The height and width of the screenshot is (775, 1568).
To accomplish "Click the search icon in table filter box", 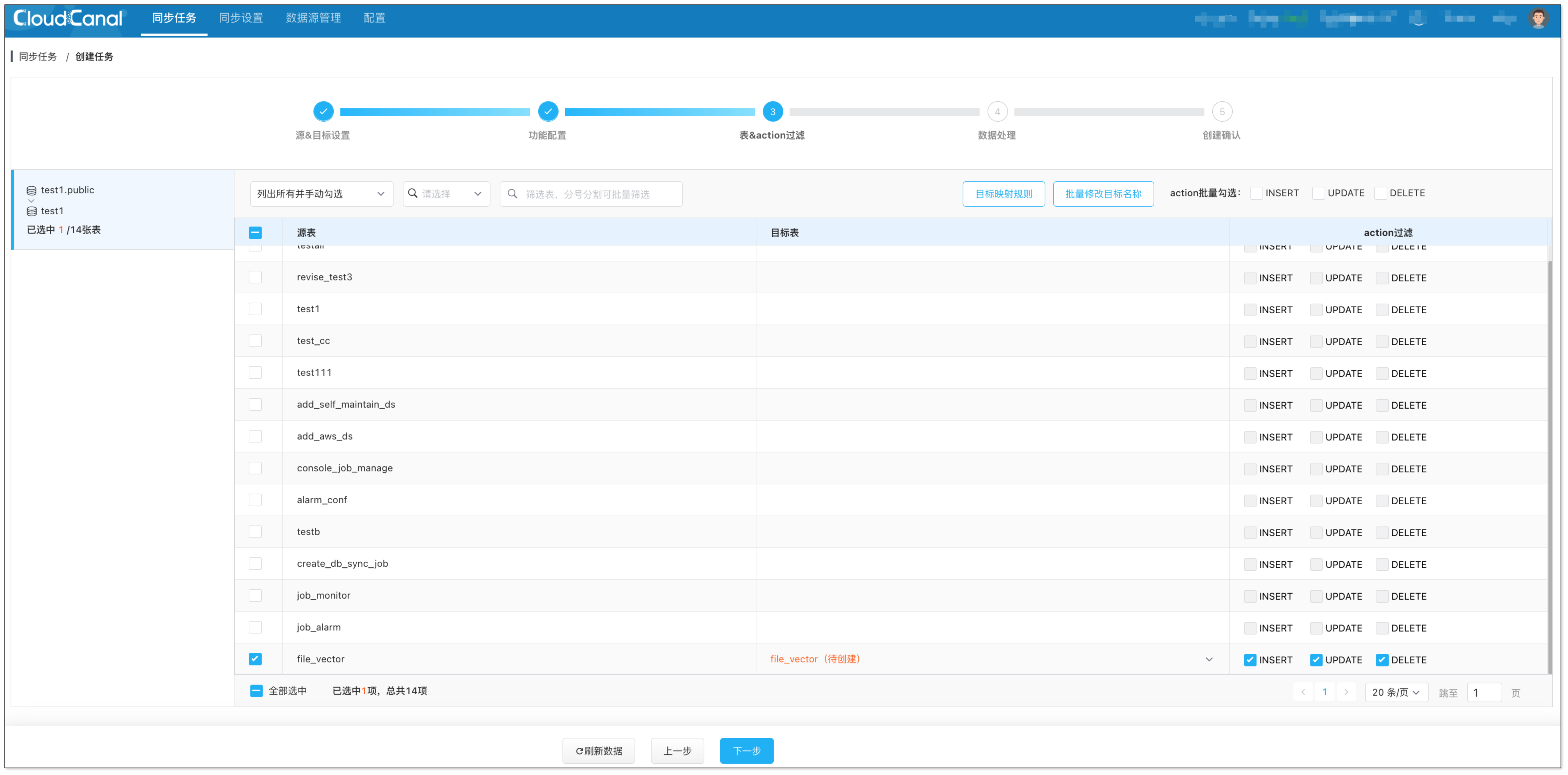I will click(x=513, y=194).
